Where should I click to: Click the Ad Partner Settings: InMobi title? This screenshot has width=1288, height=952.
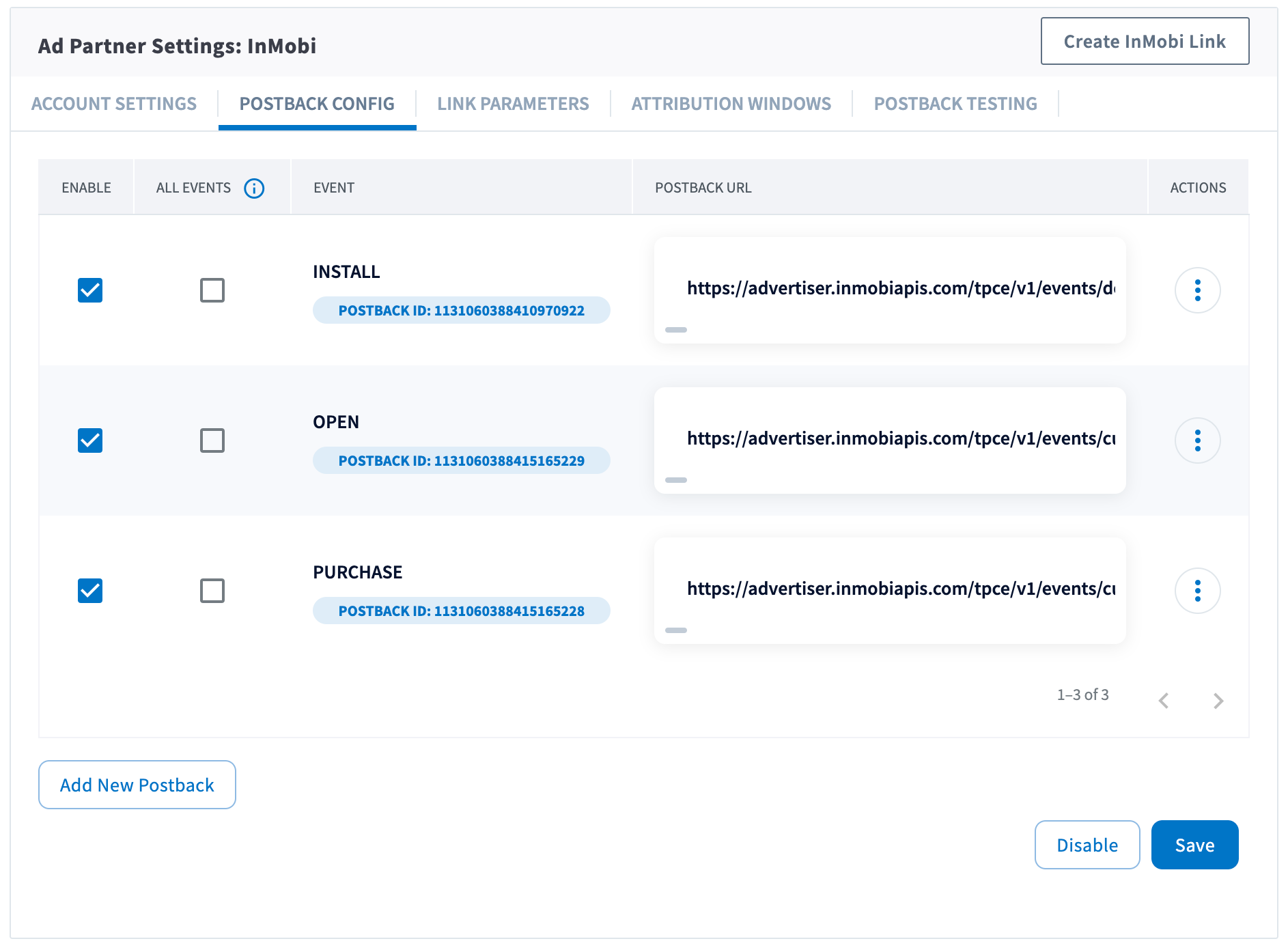pyautogui.click(x=178, y=46)
